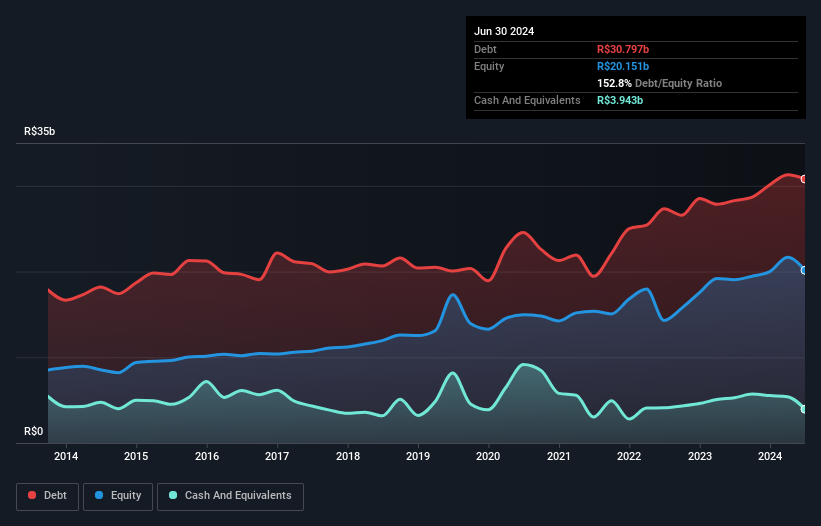Image resolution: width=821 pixels, height=526 pixels.
Task: Click the R$3.943b cash value
Action: coord(620,100)
